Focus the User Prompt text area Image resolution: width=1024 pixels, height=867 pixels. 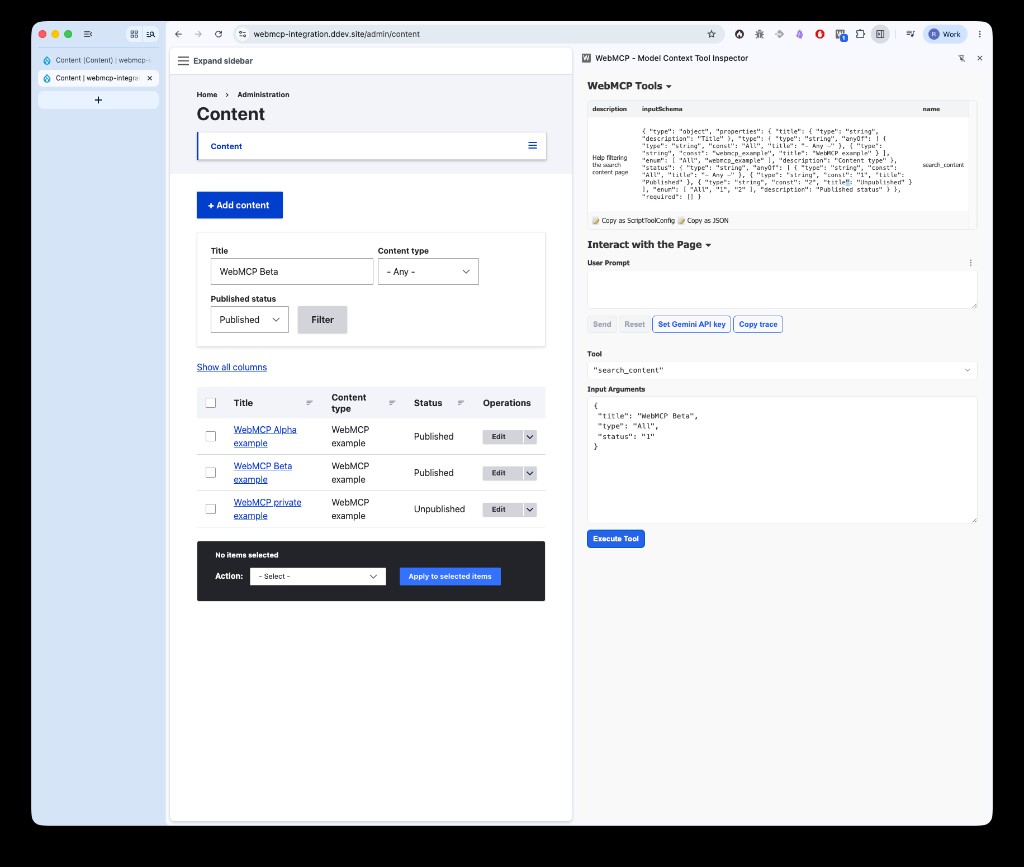pyautogui.click(x=782, y=289)
